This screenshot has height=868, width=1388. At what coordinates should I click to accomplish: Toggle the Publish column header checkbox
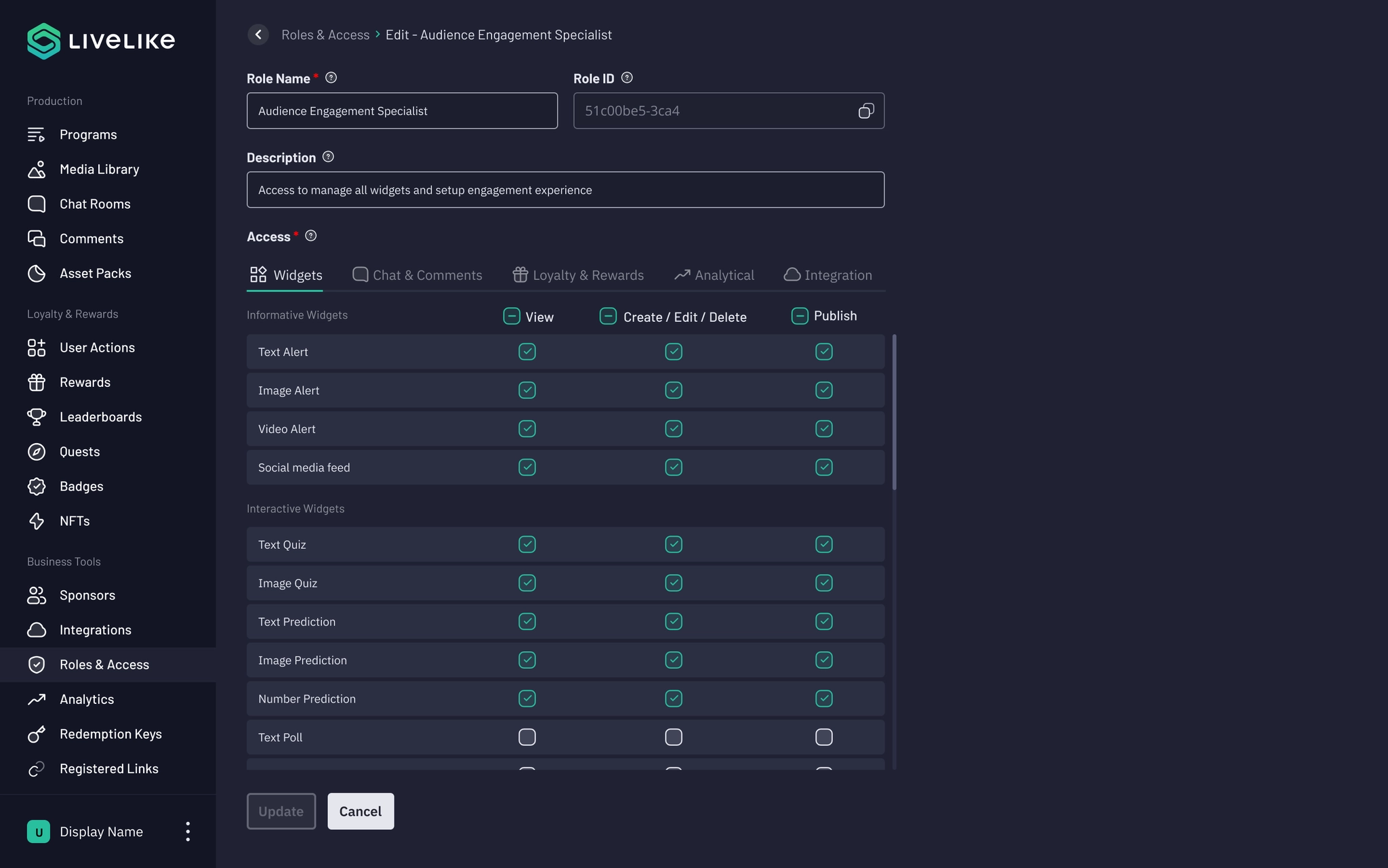(x=800, y=316)
